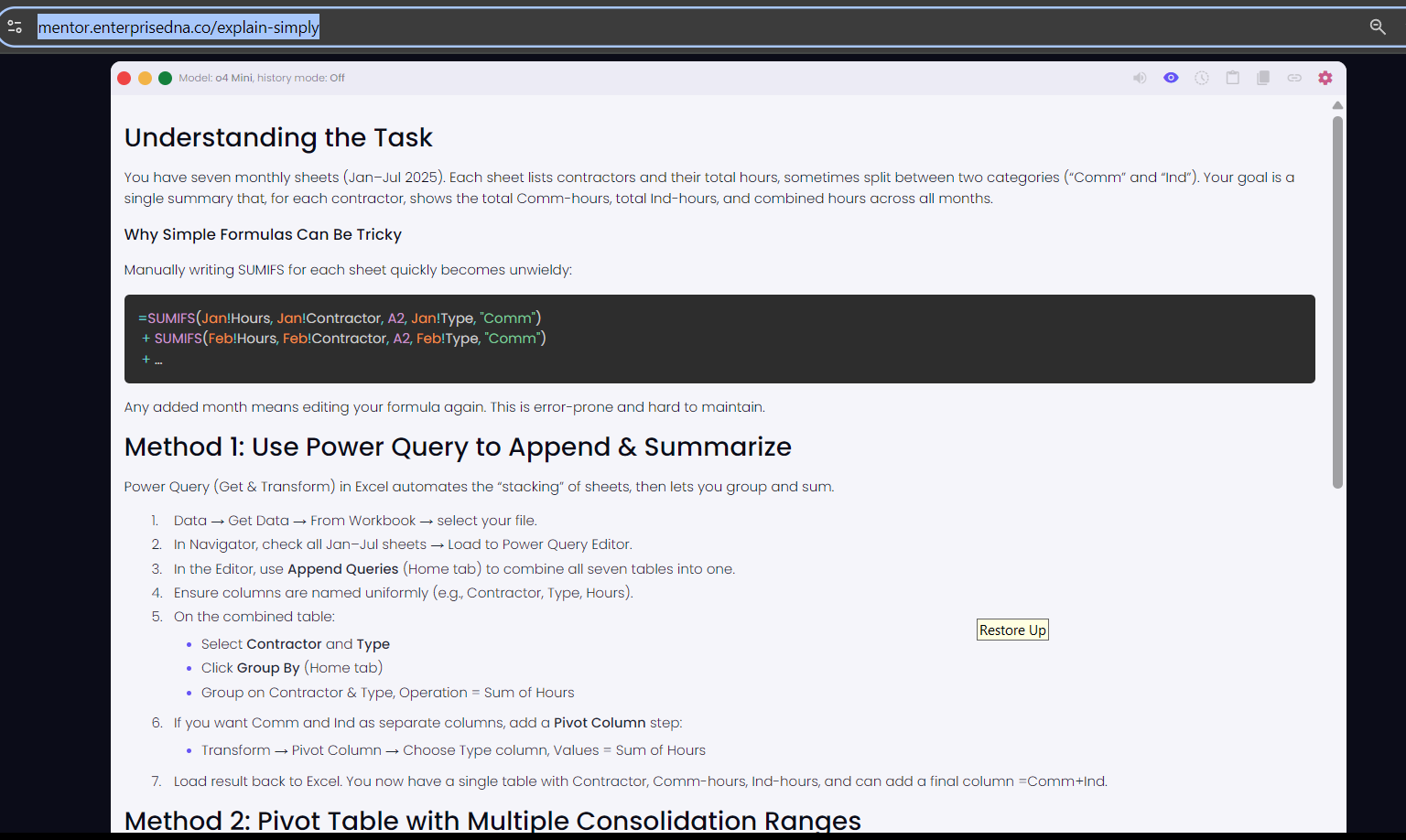The image size is (1406, 840).
Task: Open settings with the pink gear icon
Action: (x=1325, y=78)
